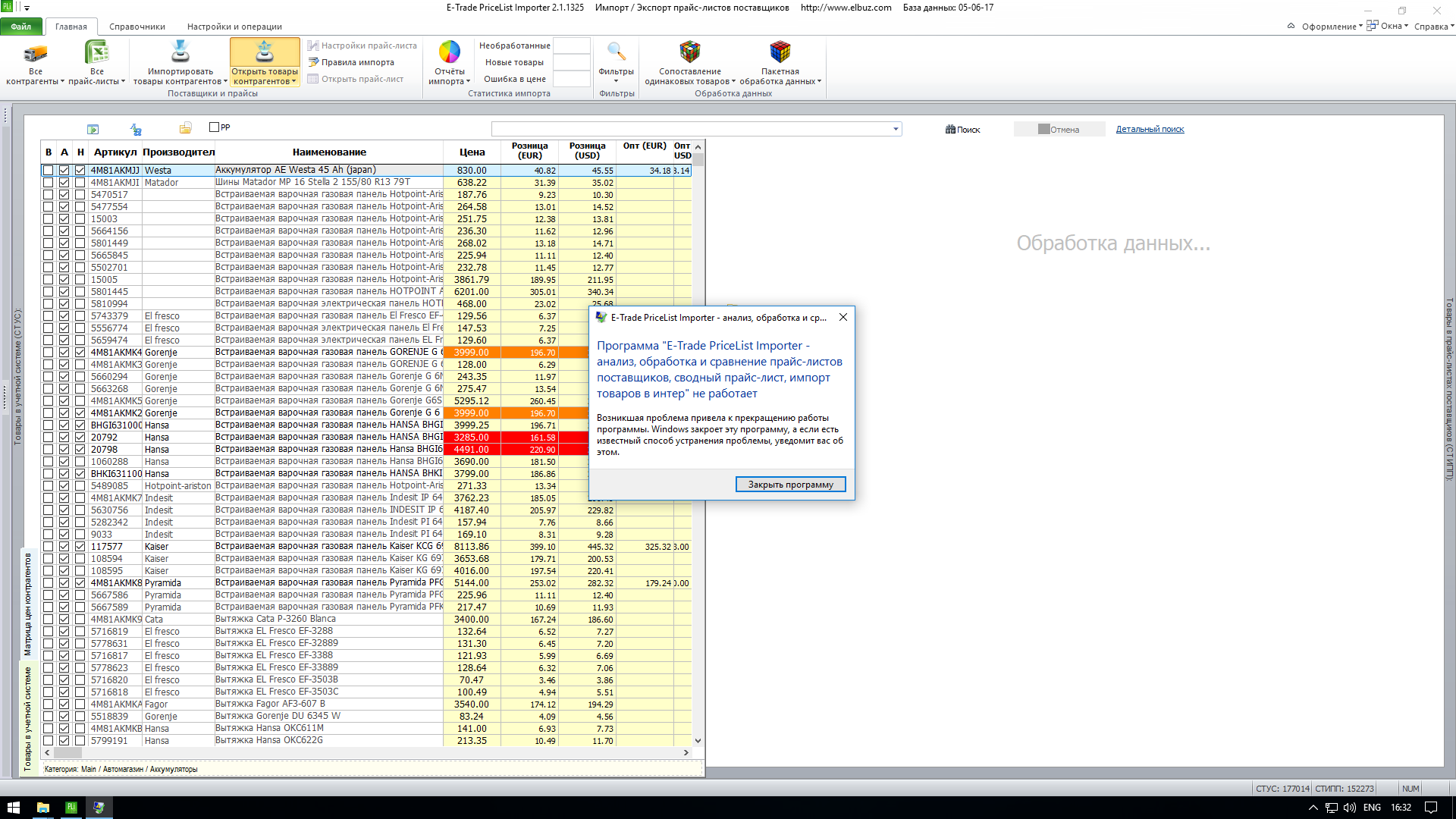Screen dimensions: 1456x819
Task: Click the Новые товары statistics field
Action: (x=572, y=62)
